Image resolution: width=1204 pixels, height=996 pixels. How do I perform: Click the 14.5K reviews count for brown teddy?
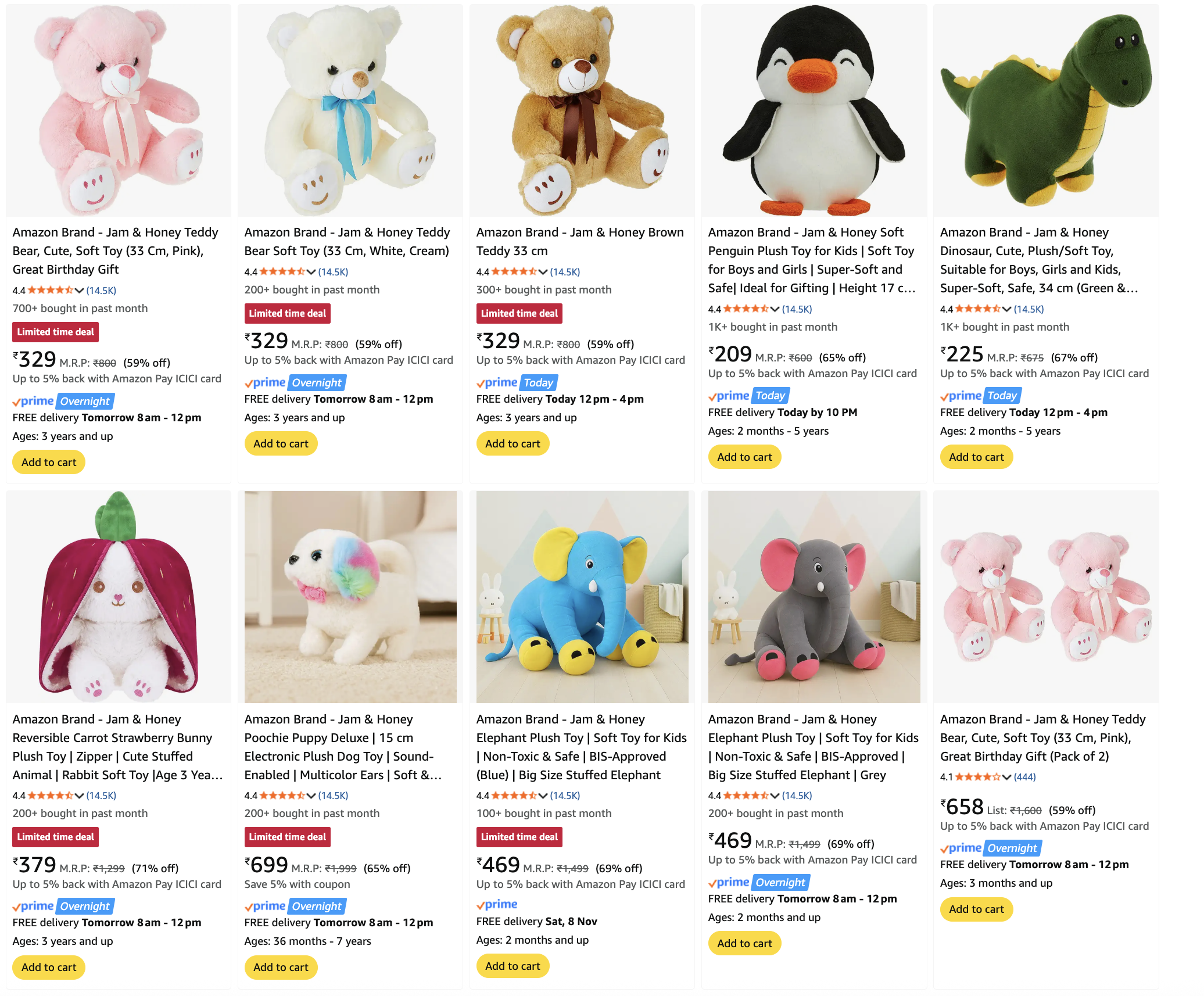[565, 272]
